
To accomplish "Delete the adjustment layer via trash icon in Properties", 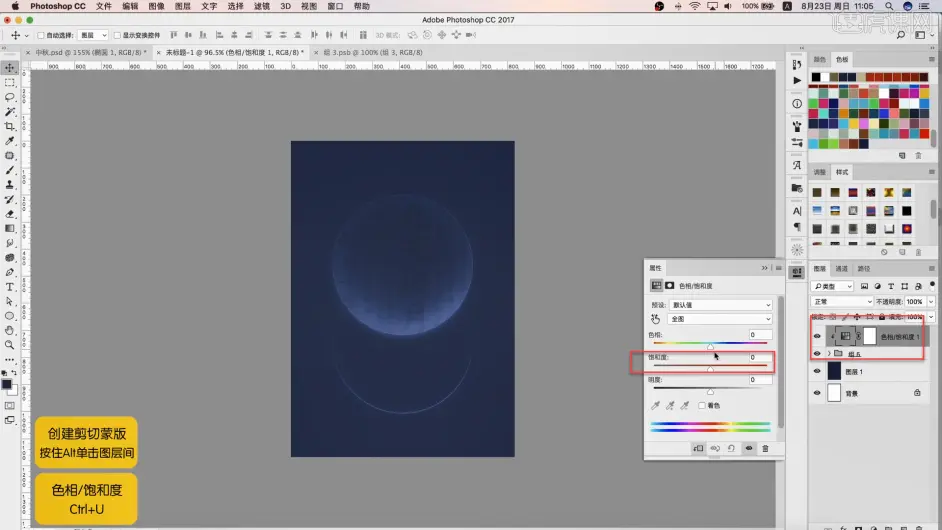I will [x=765, y=448].
